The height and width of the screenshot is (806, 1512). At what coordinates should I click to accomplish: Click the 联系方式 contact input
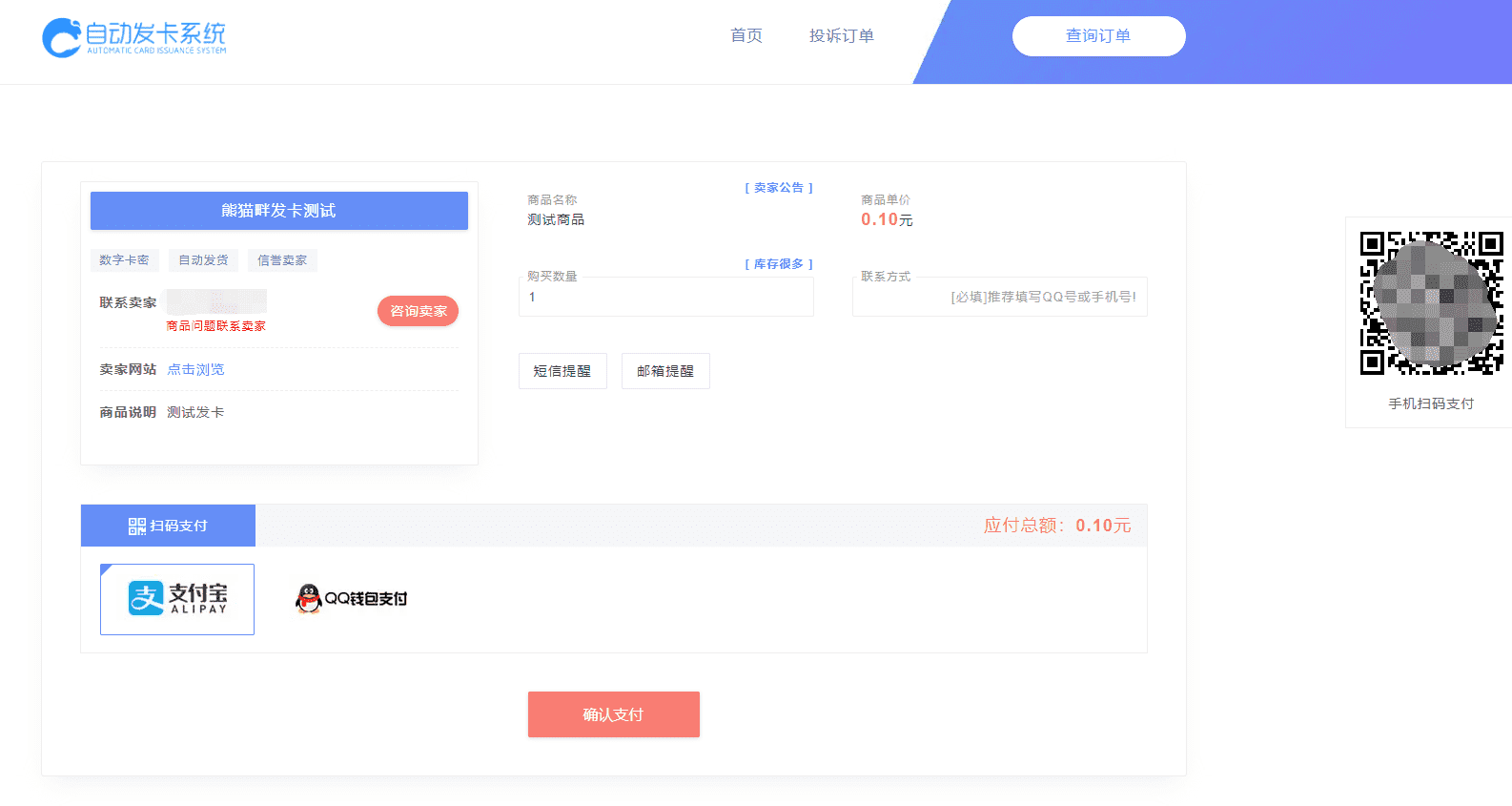1000,297
